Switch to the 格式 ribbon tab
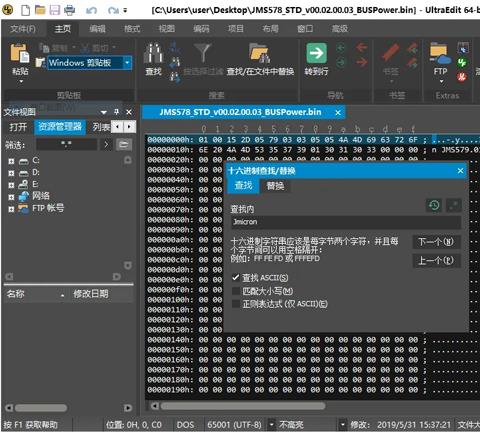This screenshot has height=432, width=480. (132, 29)
